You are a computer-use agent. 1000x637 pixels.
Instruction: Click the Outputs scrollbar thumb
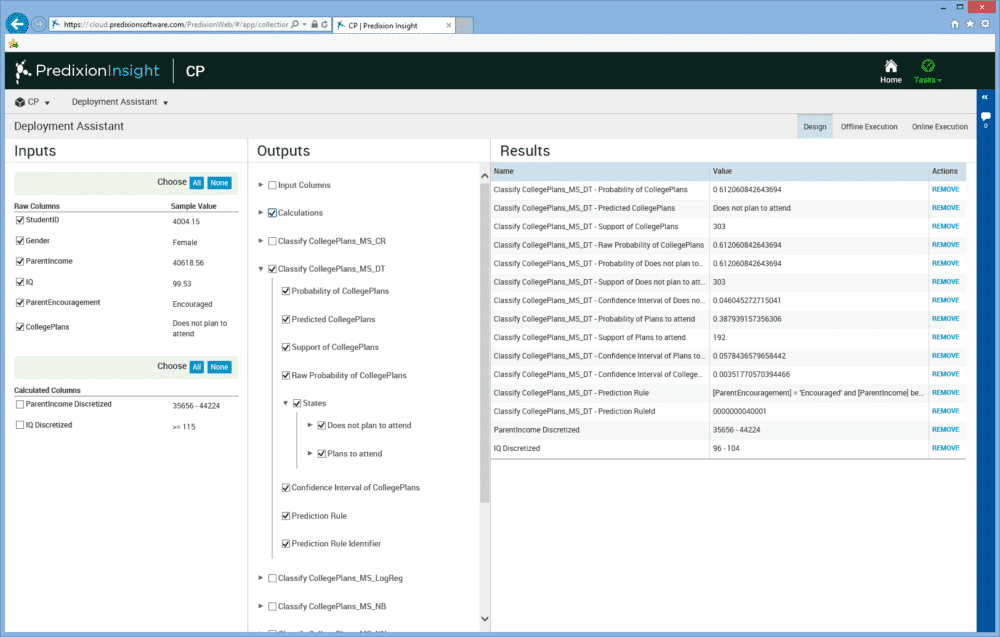coord(485,343)
